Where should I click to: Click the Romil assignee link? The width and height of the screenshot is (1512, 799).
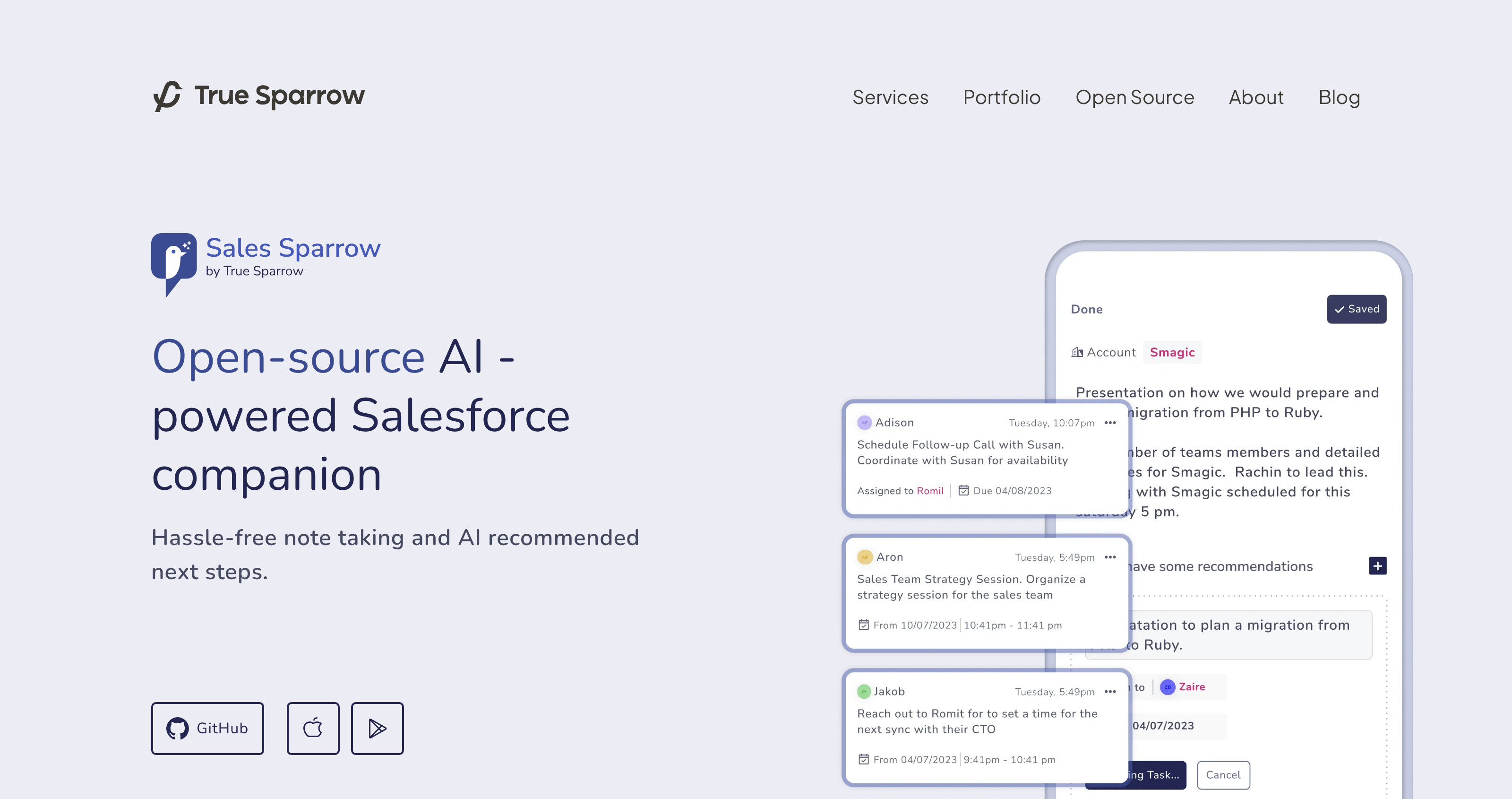(930, 491)
